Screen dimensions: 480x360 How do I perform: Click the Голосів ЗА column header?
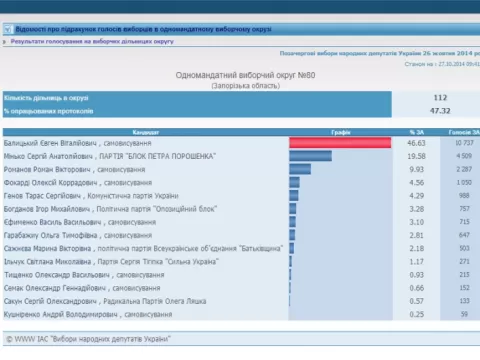tap(464, 132)
